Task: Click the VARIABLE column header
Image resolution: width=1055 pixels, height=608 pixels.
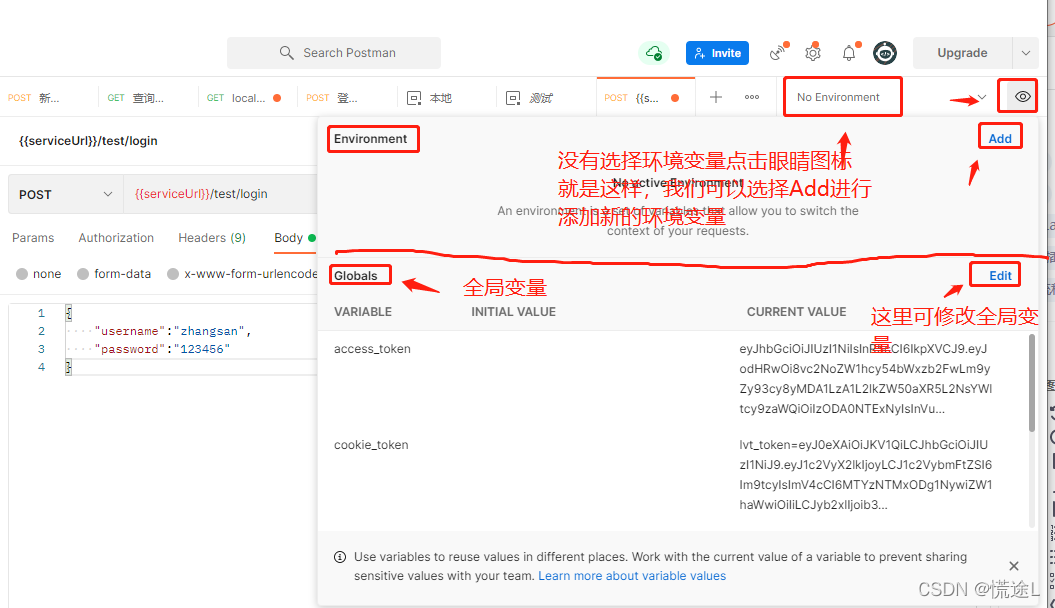Action: click(x=363, y=311)
